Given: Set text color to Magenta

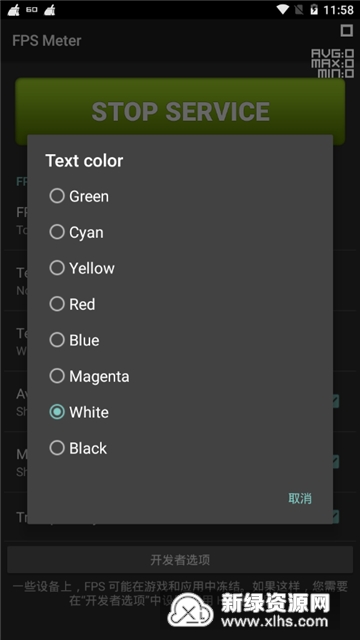Looking at the screenshot, I should 57,376.
